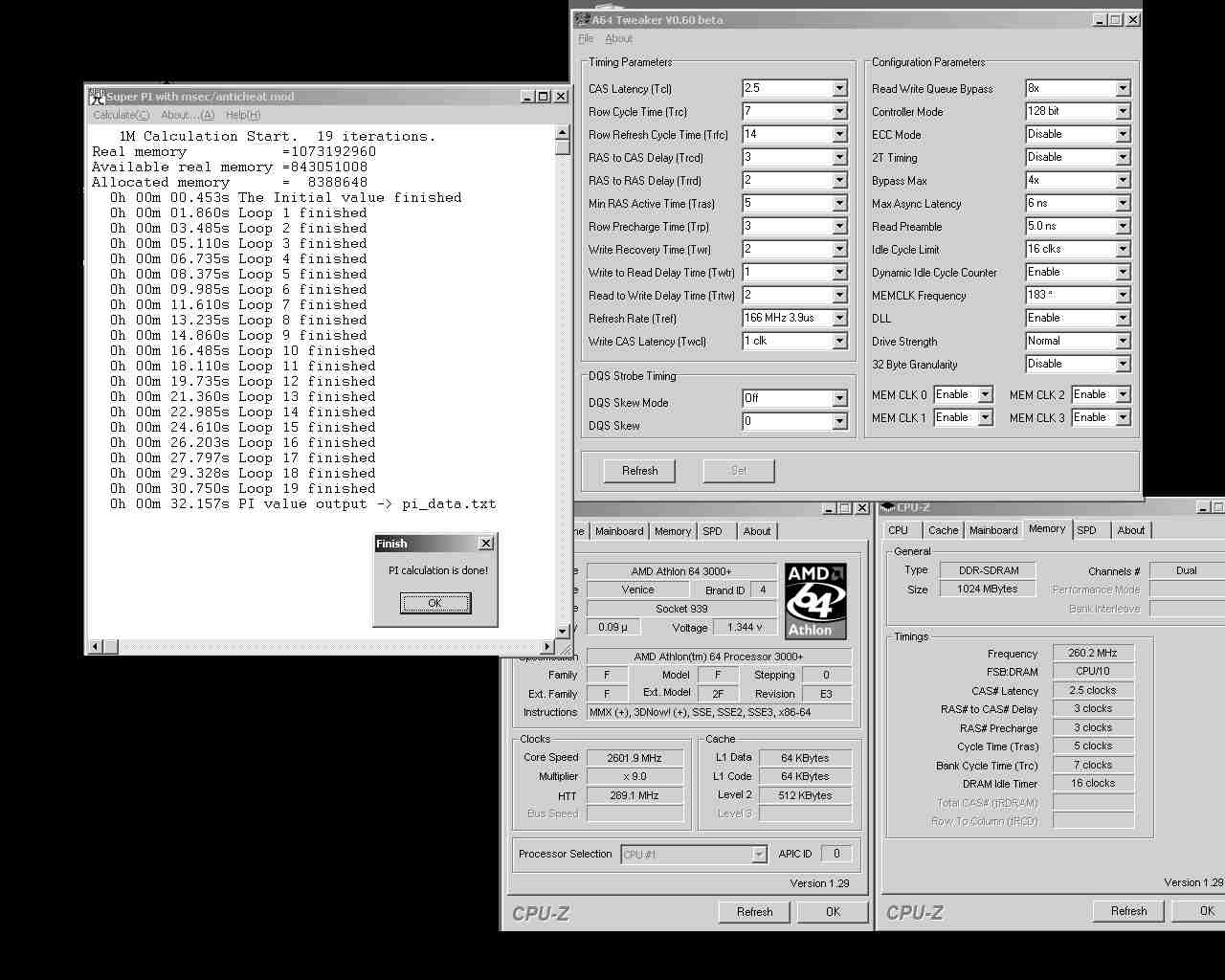Open About menu in A64 Tweaker

click(618, 38)
